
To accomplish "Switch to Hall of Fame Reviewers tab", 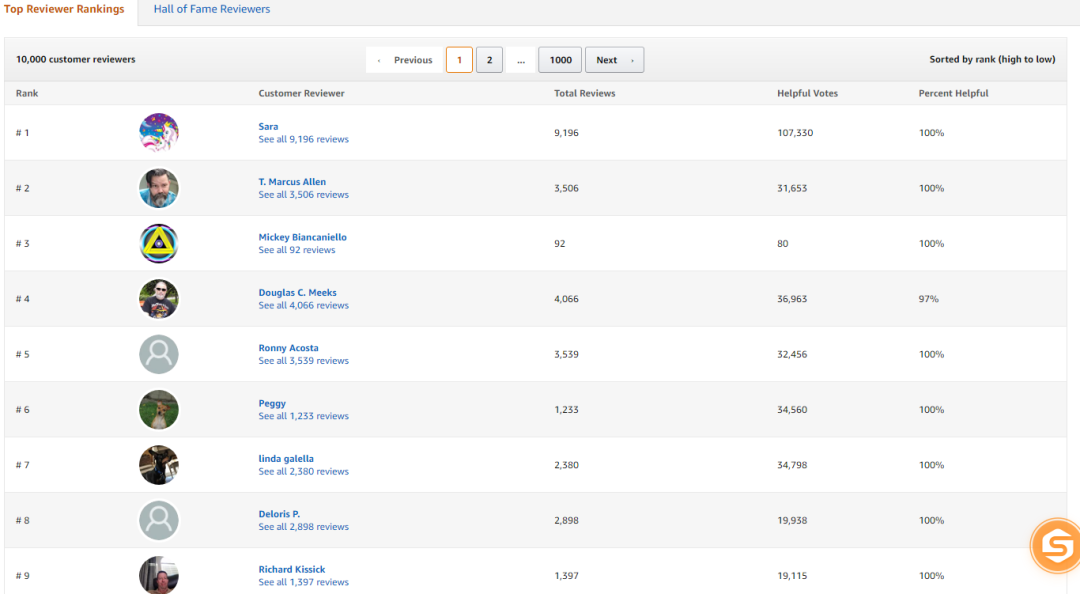I will click(211, 9).
